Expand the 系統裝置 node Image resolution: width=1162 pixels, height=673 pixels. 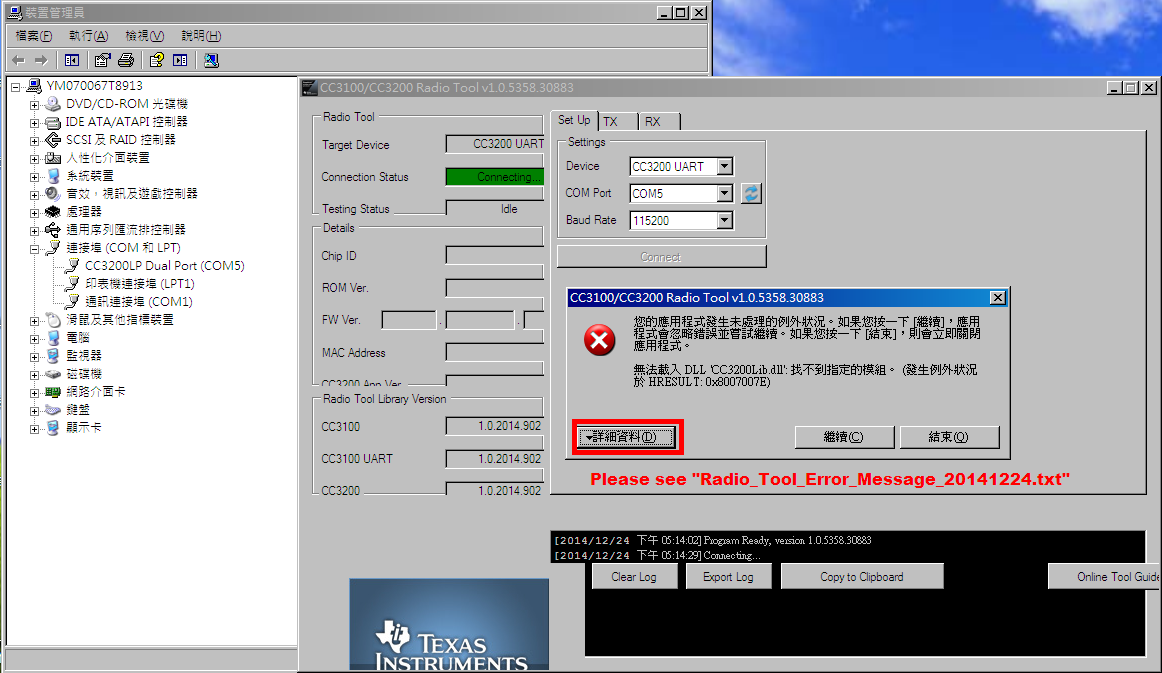[x=34, y=176]
